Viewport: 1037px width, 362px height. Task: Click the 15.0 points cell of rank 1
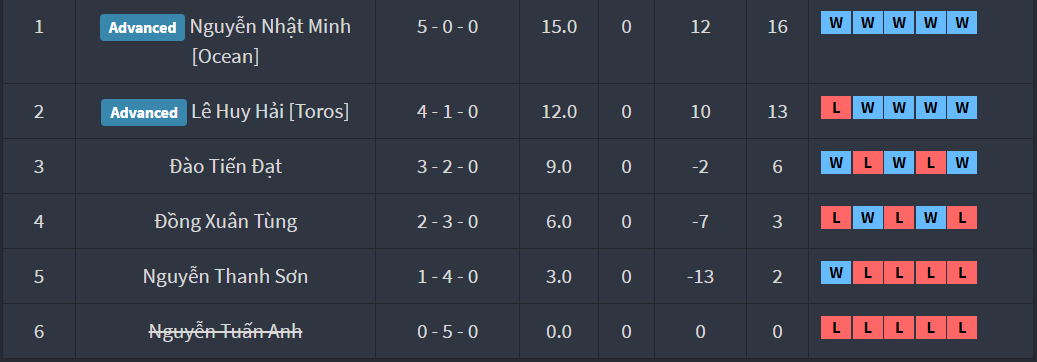point(559,27)
